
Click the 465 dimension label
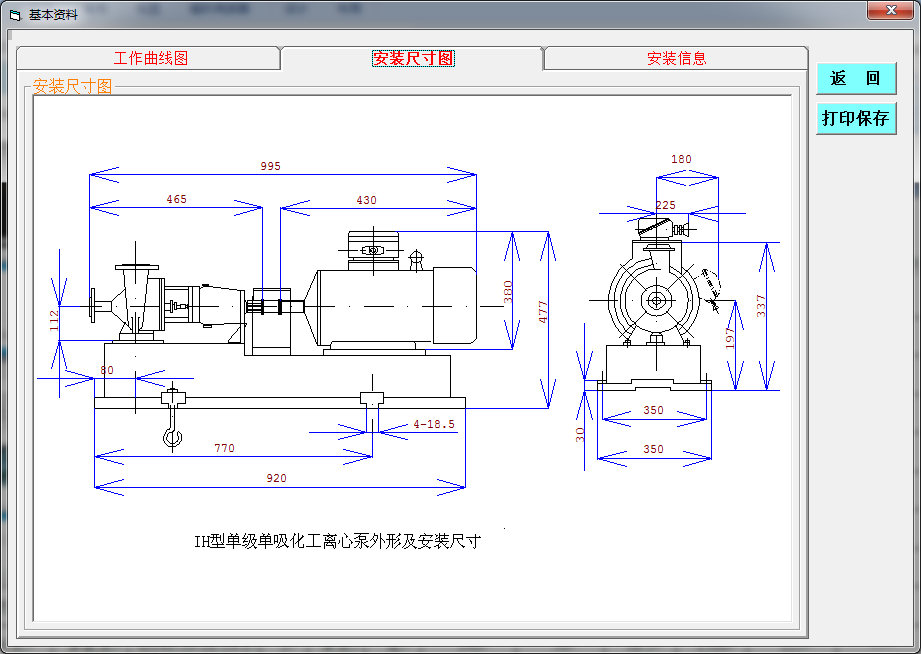(176, 199)
